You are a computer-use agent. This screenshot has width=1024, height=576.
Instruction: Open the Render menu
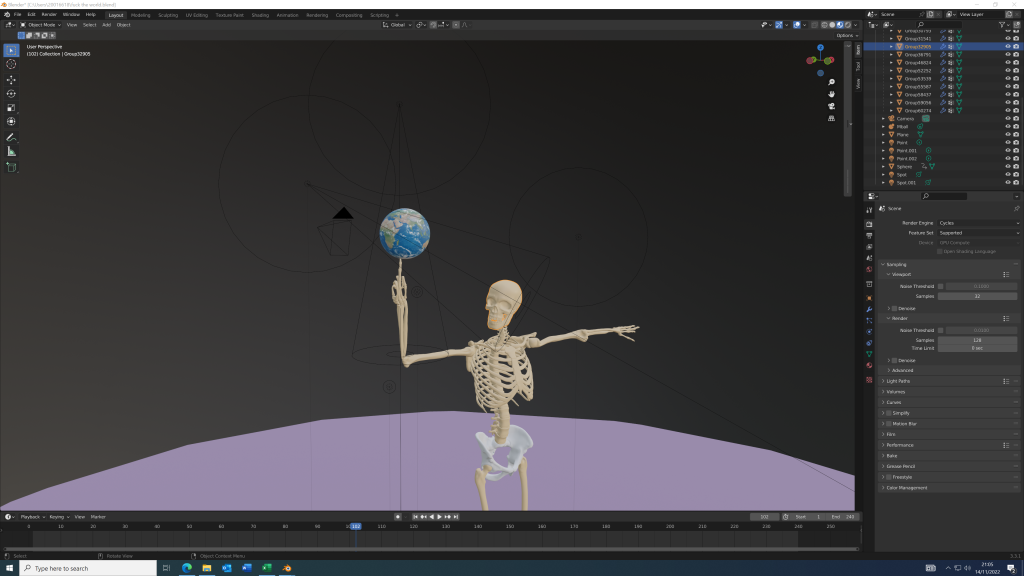[49, 15]
